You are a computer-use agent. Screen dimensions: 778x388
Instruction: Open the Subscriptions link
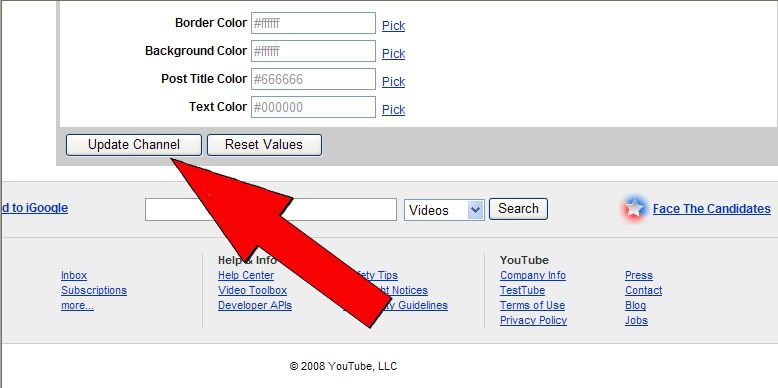(94, 290)
